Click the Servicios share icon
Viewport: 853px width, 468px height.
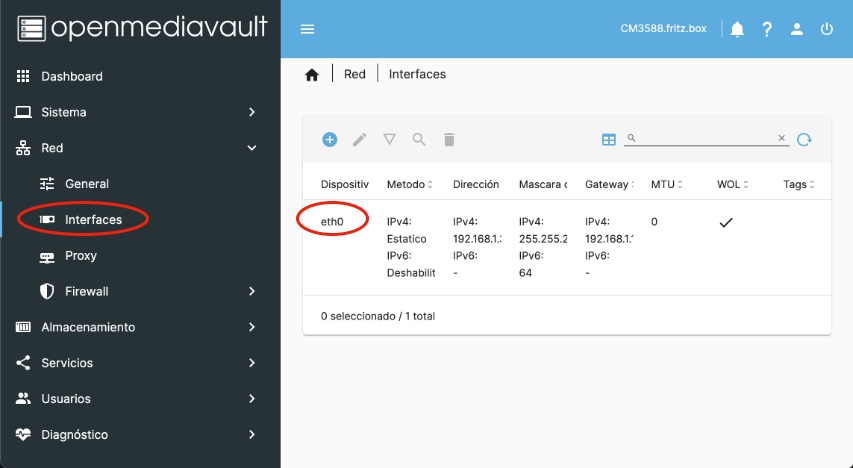tap(23, 363)
